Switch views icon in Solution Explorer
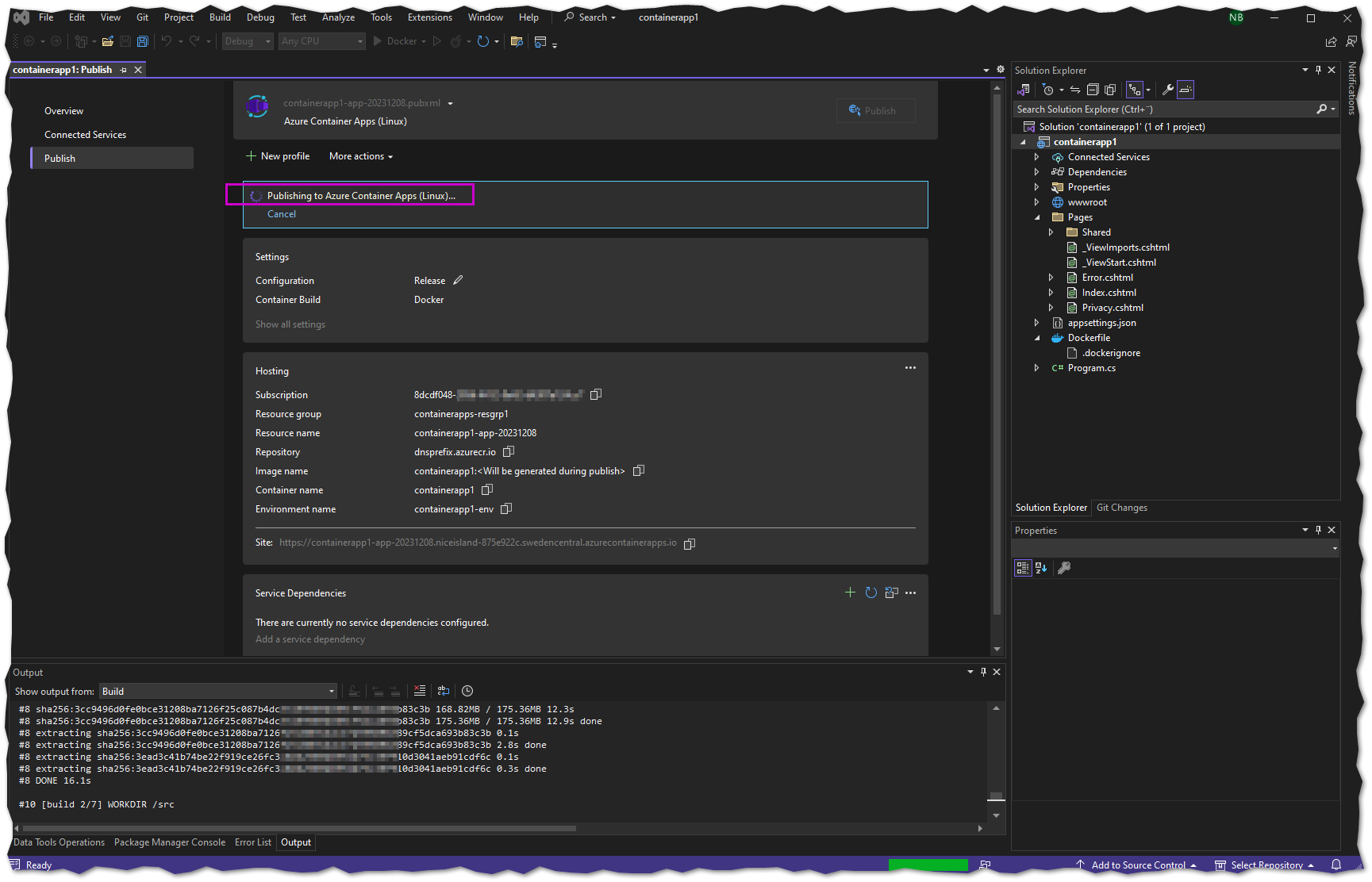Screen dimensions: 1372x882 click(x=1024, y=90)
